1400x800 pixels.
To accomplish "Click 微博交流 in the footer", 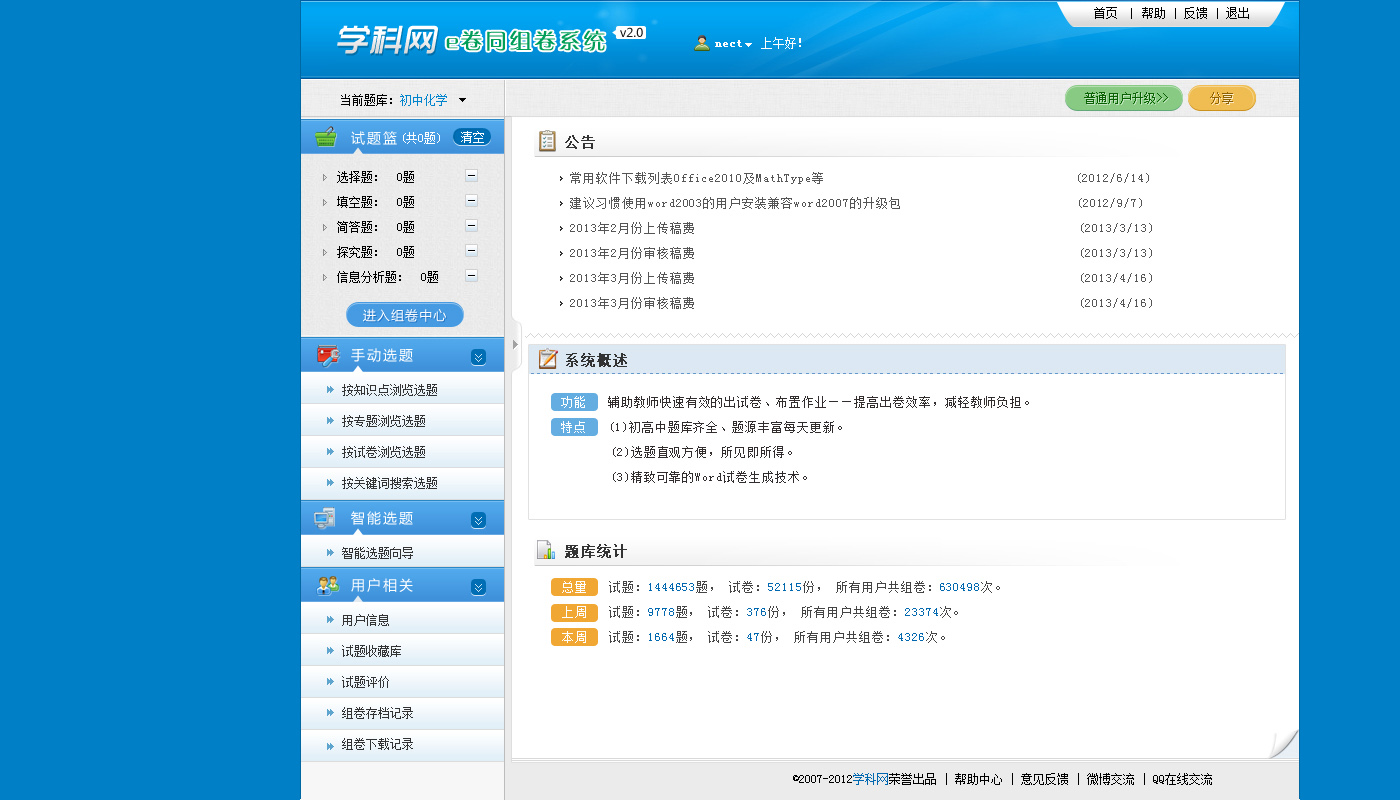I will point(1111,779).
